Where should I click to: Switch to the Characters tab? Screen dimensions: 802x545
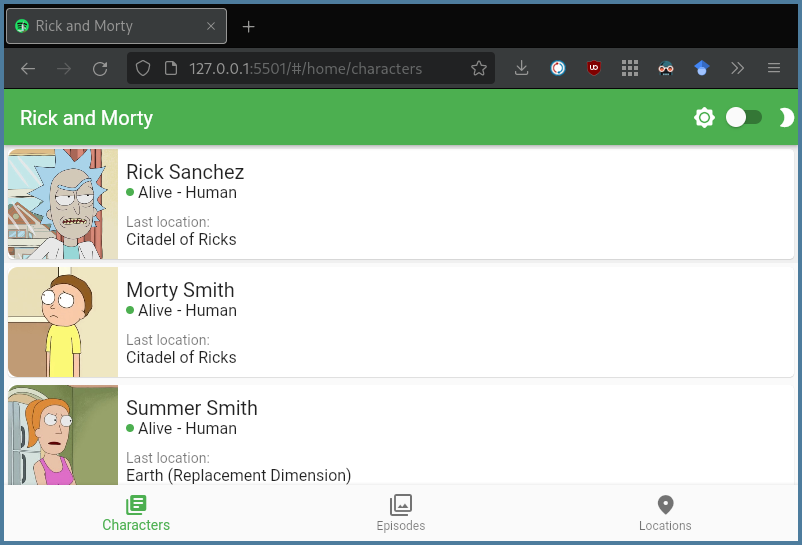click(x=136, y=513)
